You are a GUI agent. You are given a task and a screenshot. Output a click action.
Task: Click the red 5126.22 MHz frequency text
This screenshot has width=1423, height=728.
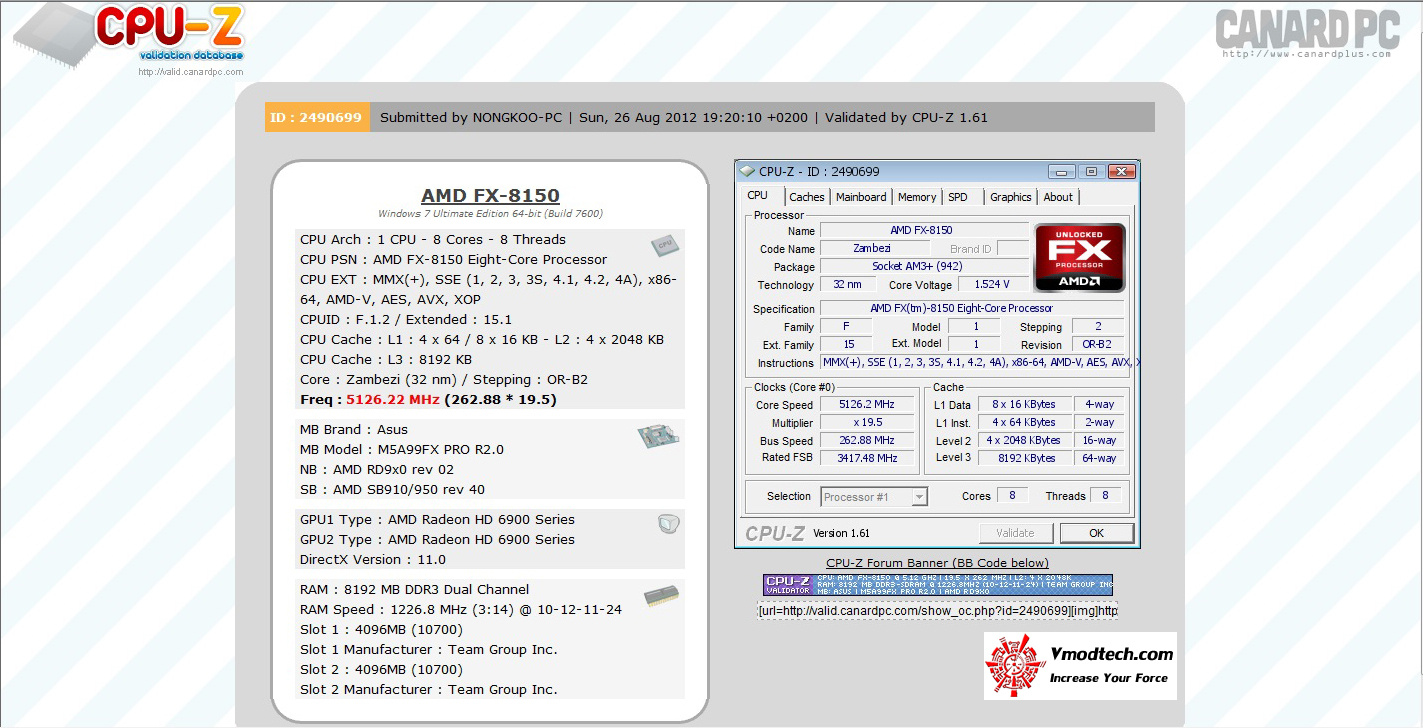coord(393,400)
